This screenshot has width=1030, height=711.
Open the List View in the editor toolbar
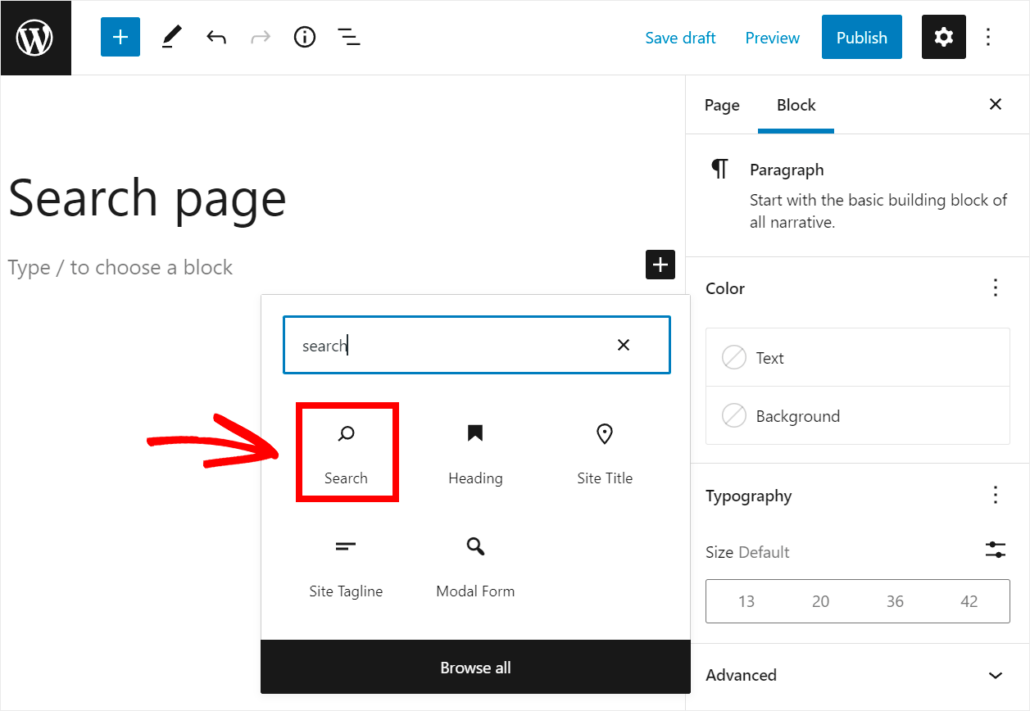[x=348, y=37]
